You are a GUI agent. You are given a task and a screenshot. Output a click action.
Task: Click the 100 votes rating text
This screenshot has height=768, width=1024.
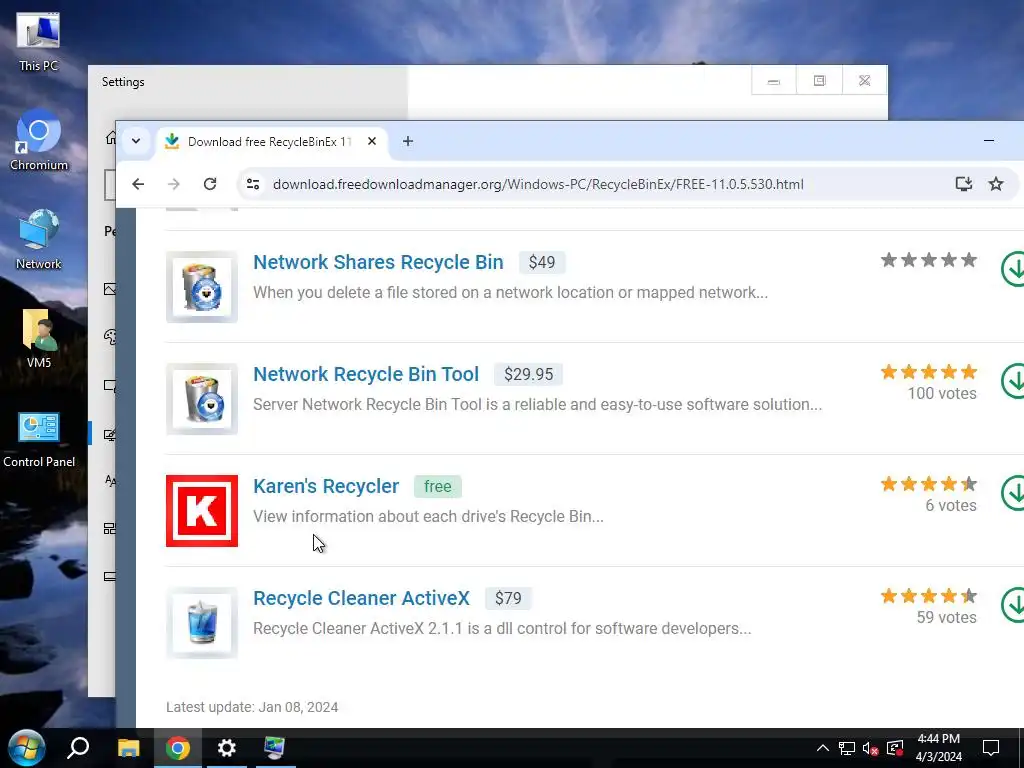942,393
